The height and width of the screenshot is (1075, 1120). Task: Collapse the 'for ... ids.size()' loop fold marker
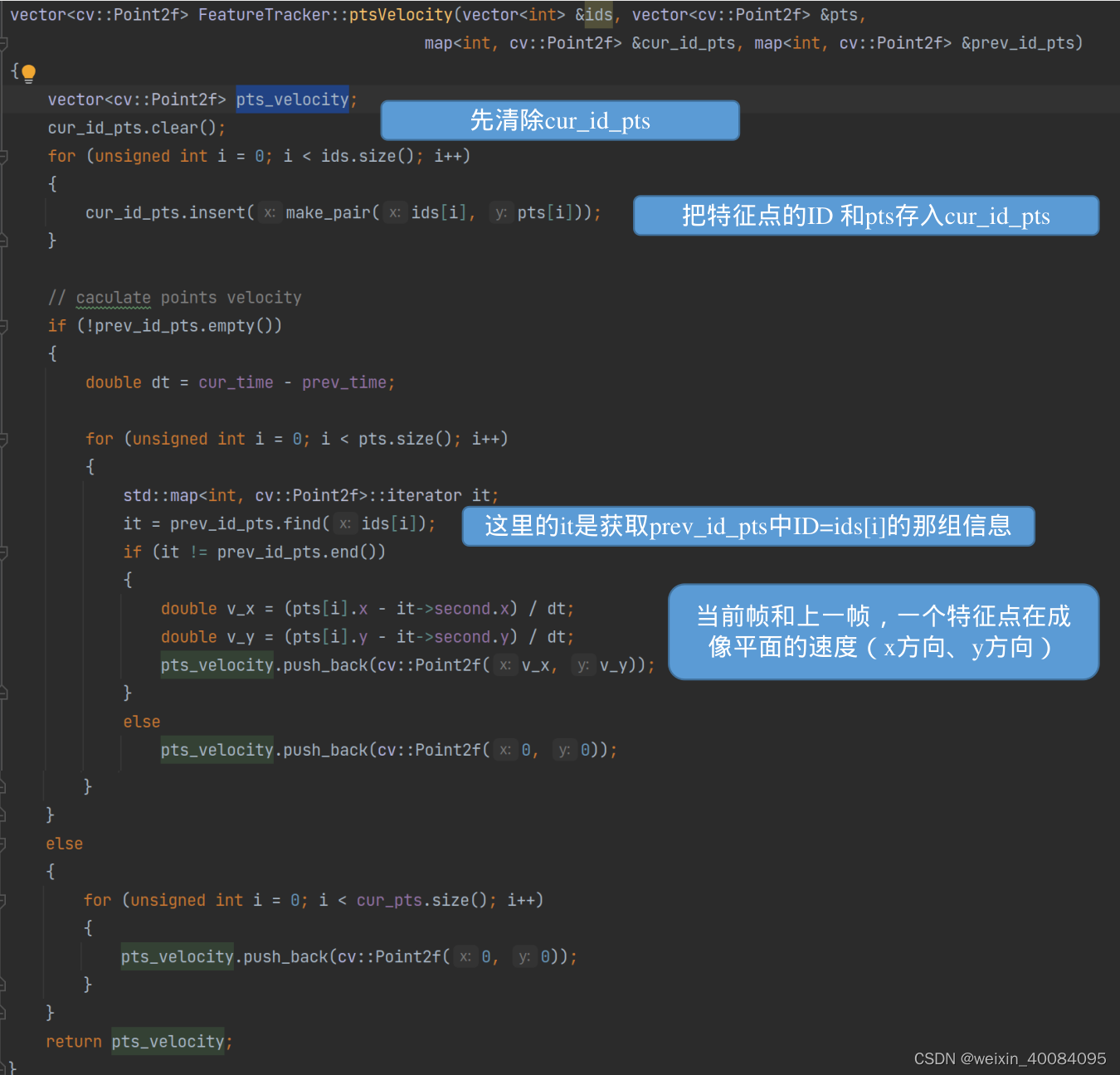3,156
